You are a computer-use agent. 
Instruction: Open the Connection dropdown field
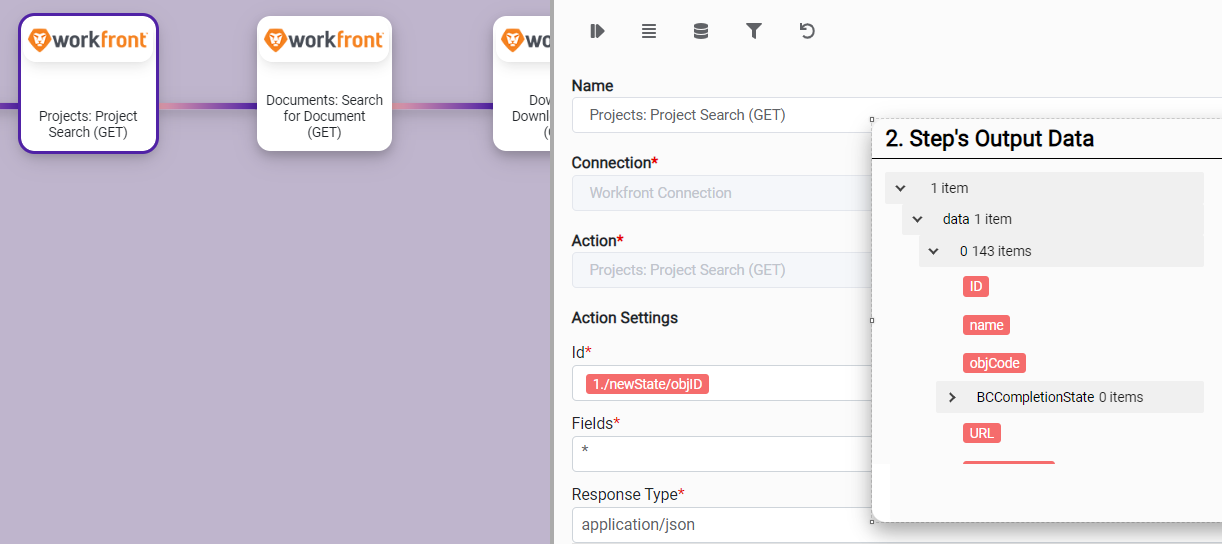coord(720,193)
